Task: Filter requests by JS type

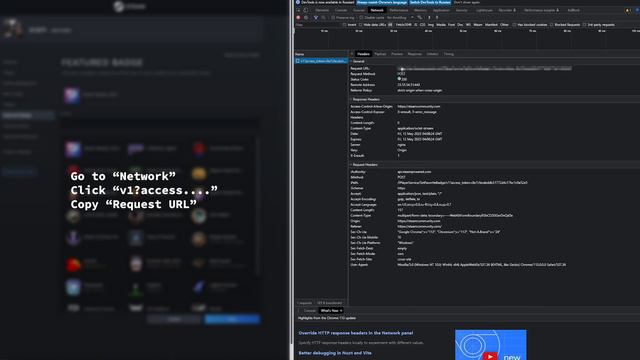Action: click(x=416, y=25)
